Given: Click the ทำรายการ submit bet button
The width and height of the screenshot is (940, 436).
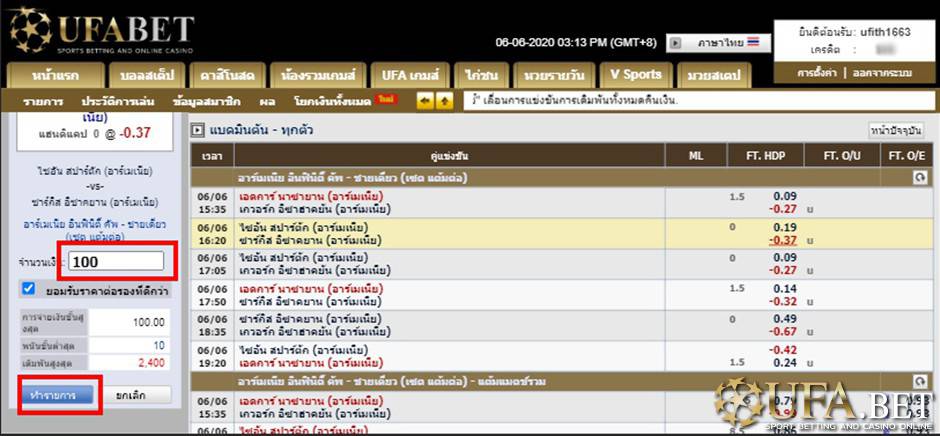Looking at the screenshot, I should (x=58, y=395).
